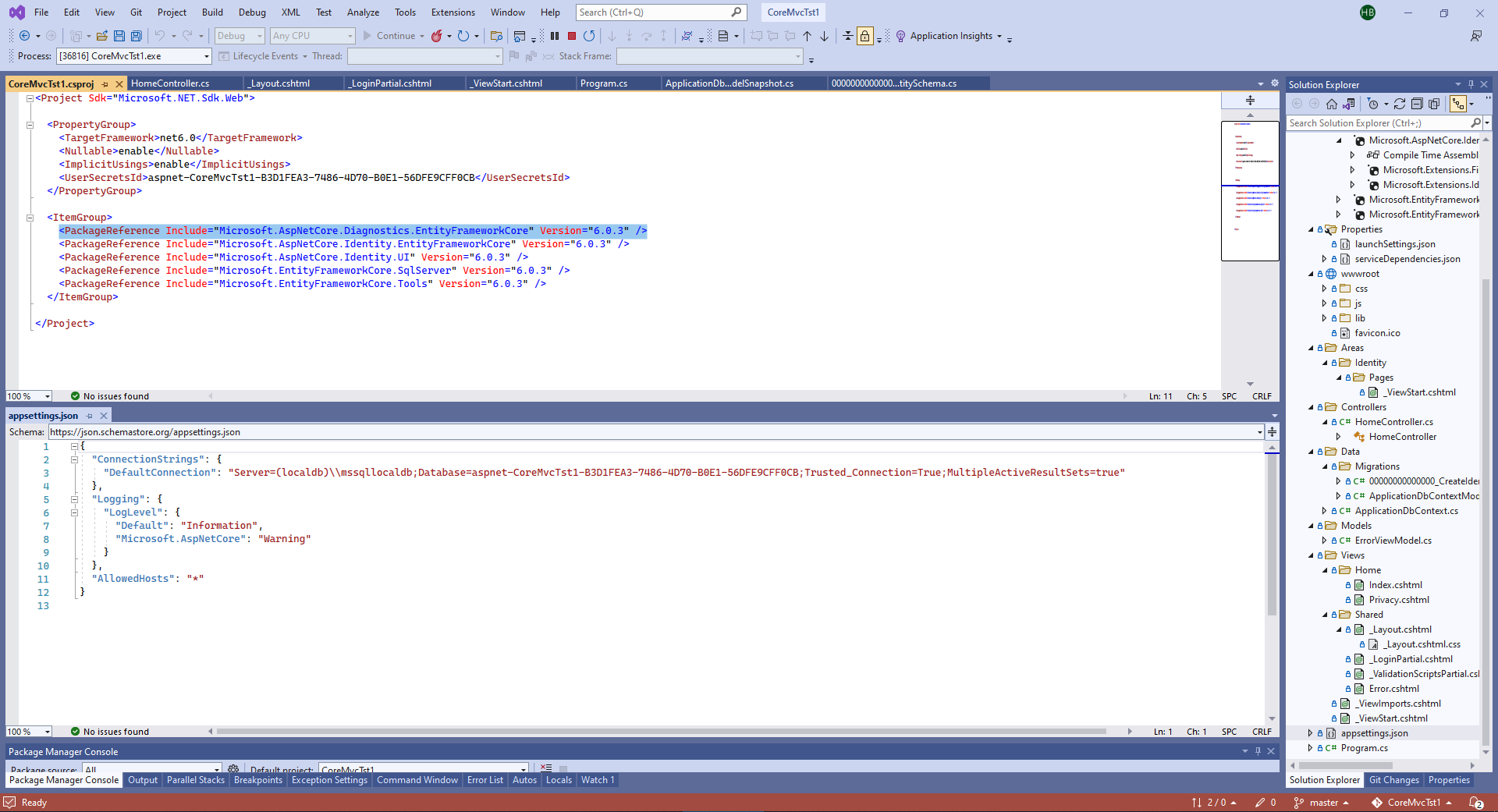Click the pencil uncommitted changes counter
Viewport: 1498px width, 812px height.
1265,803
